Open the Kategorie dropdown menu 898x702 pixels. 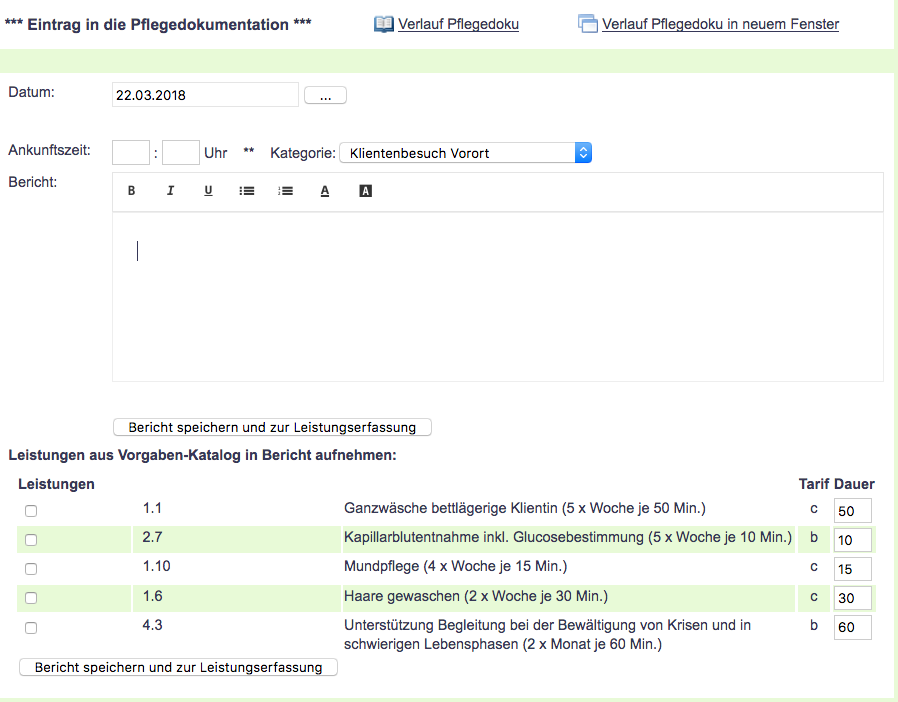(x=466, y=153)
